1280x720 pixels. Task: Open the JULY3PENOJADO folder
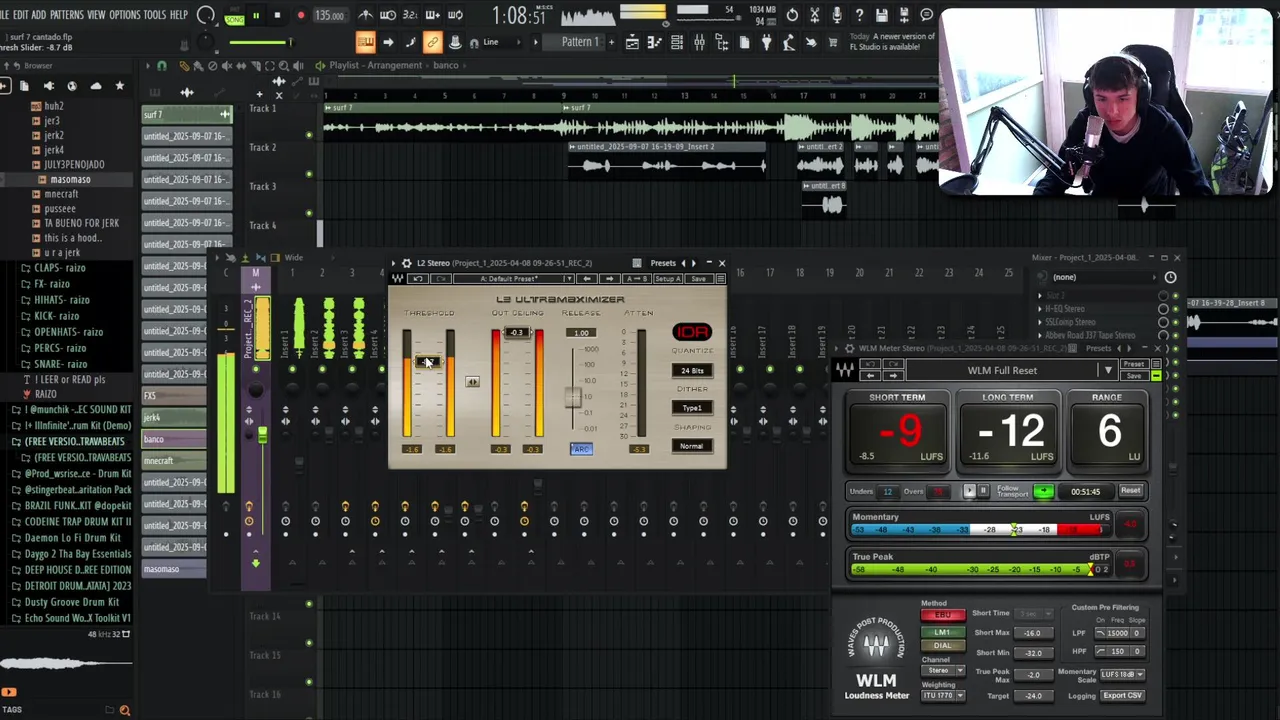click(74, 164)
